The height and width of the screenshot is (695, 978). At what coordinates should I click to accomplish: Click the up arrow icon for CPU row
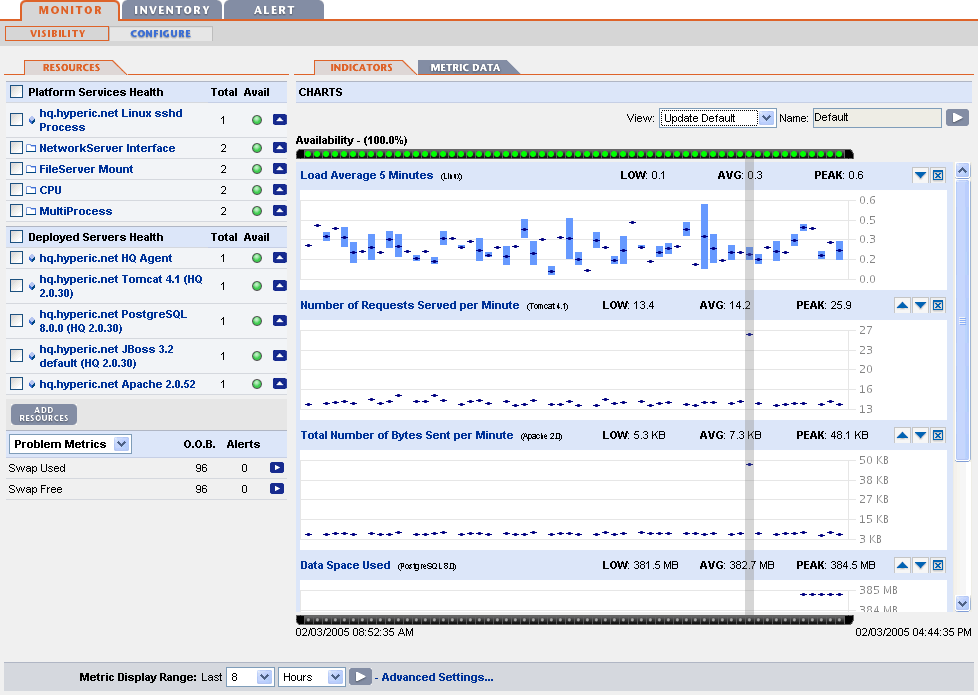click(x=280, y=190)
